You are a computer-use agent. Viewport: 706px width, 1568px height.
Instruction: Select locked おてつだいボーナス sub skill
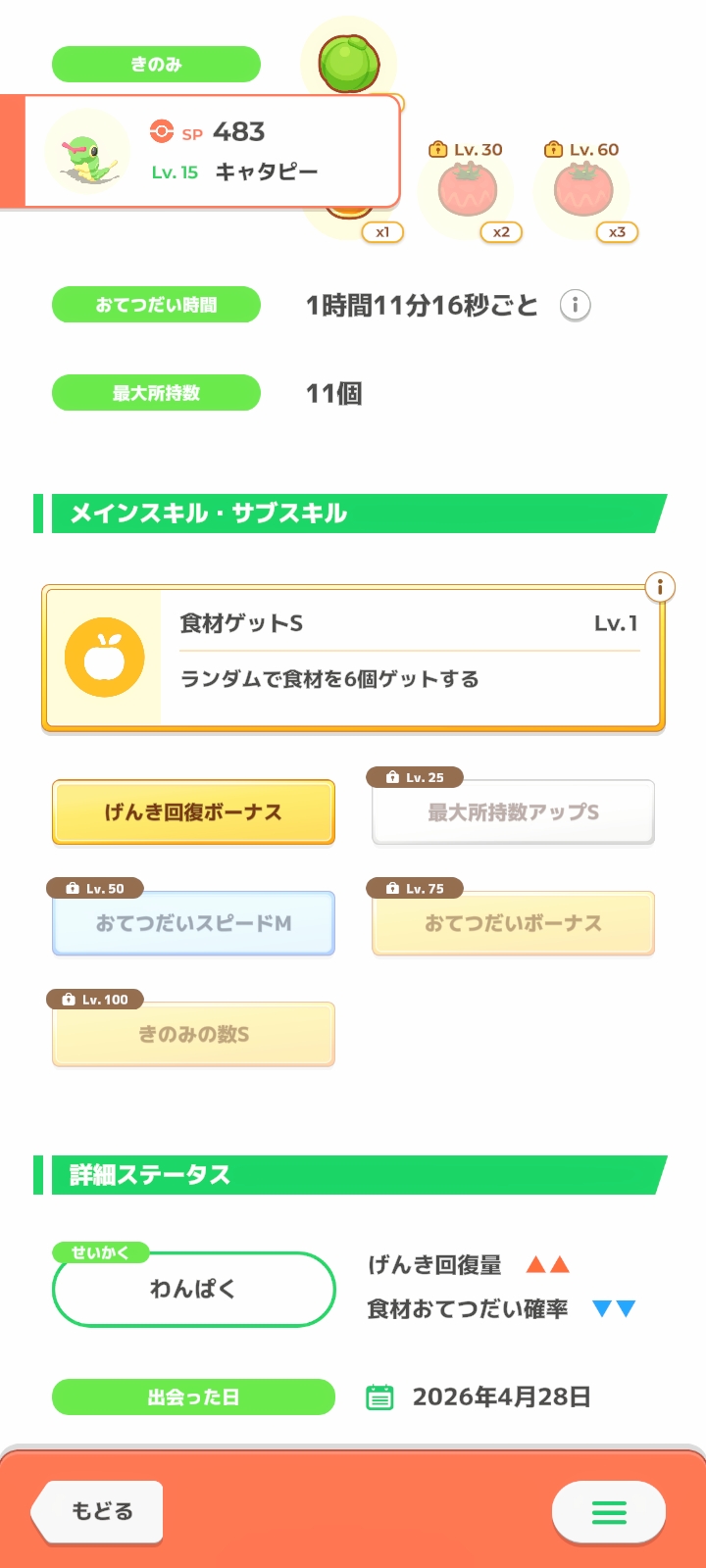pos(513,923)
